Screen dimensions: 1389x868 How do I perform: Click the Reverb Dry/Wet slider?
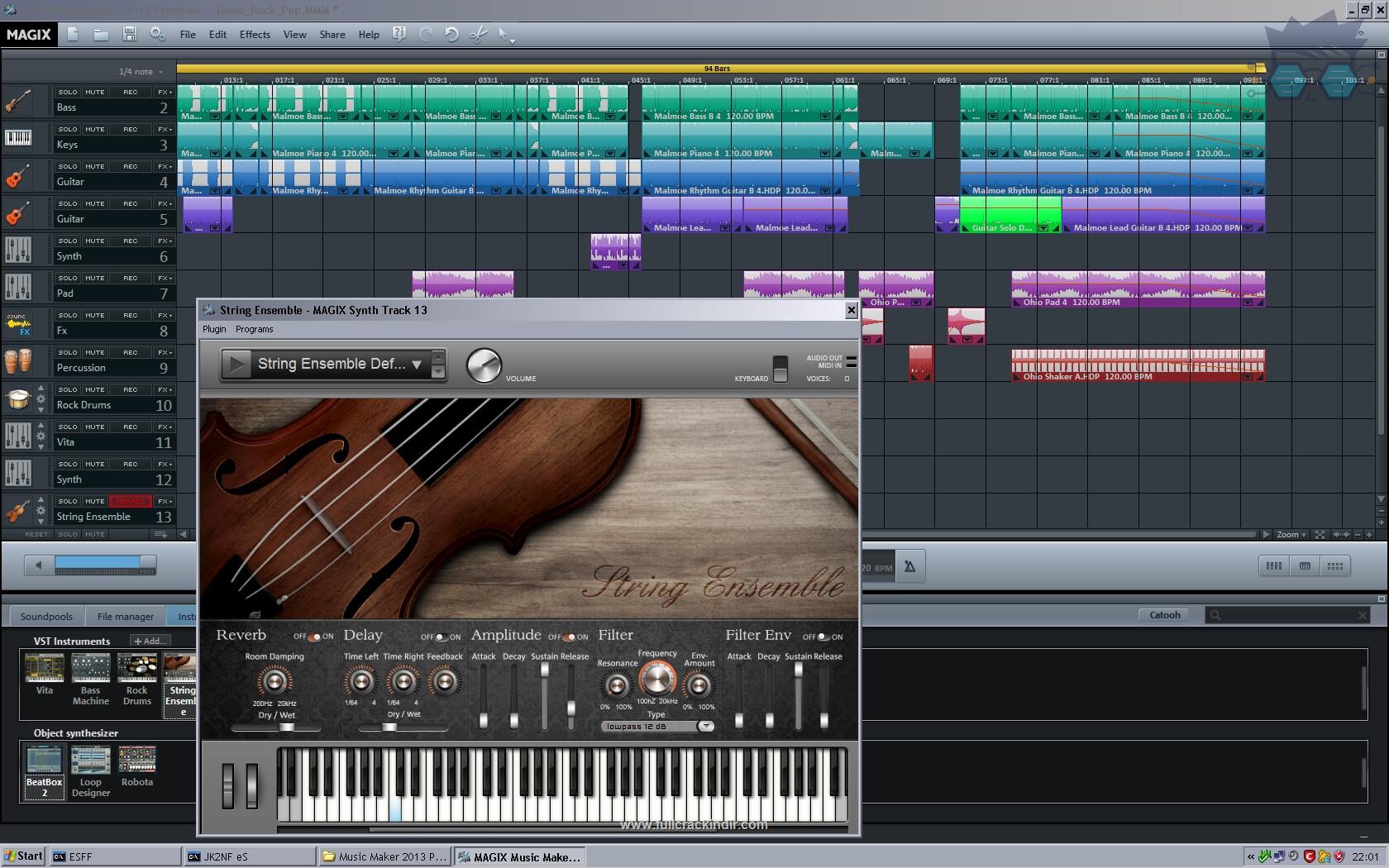[276, 727]
